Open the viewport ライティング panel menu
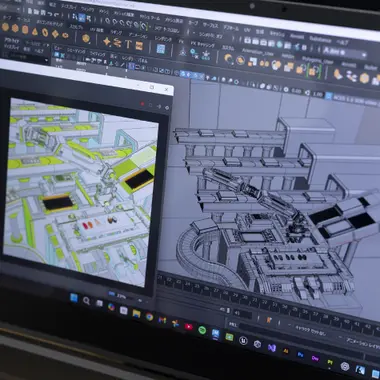Viewport: 380px width, 380px height. [x=98, y=54]
